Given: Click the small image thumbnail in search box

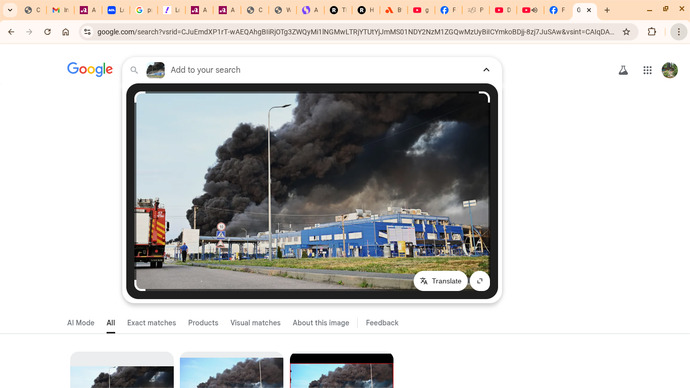Looking at the screenshot, I should point(155,70).
